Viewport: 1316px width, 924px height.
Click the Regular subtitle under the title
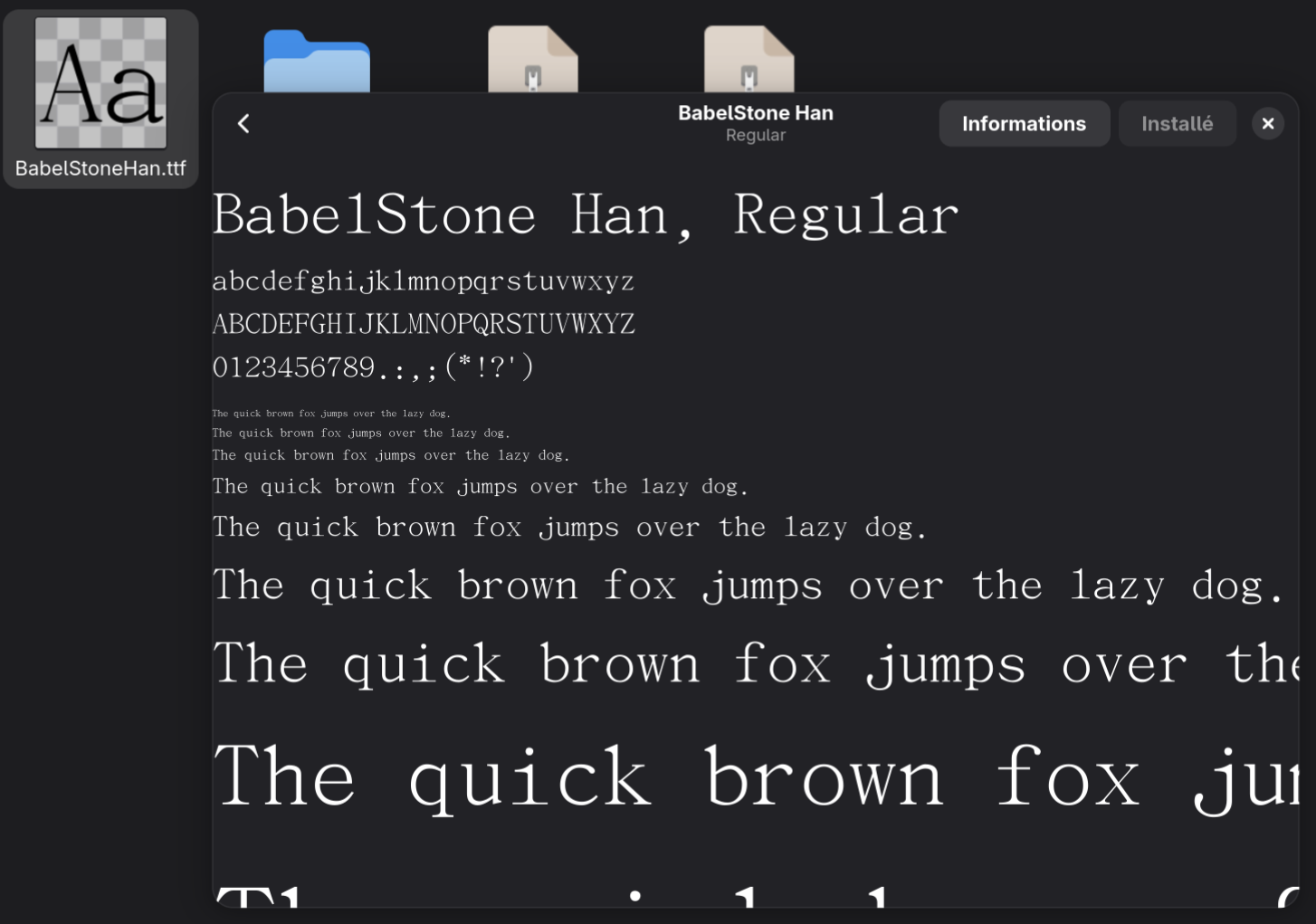(x=756, y=134)
